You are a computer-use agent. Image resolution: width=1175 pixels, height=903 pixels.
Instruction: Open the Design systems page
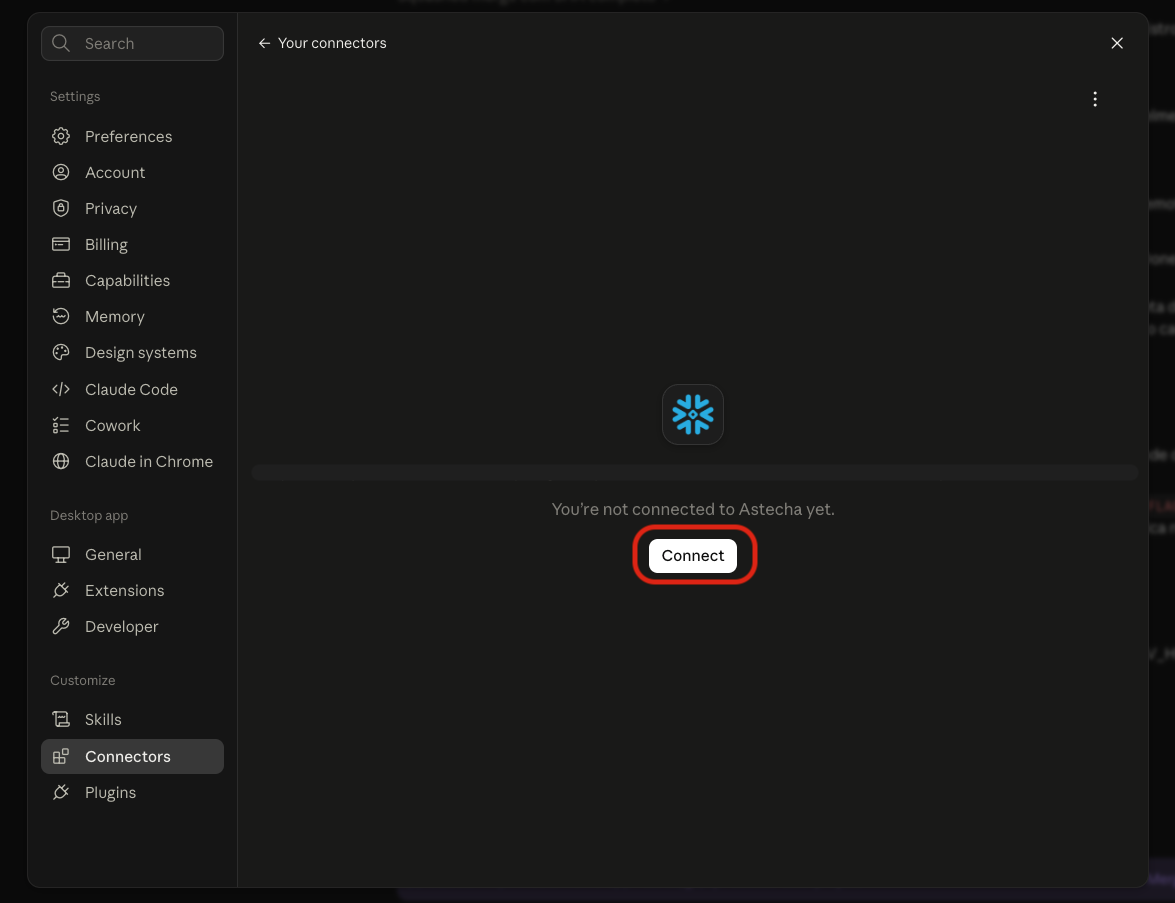pos(132,352)
